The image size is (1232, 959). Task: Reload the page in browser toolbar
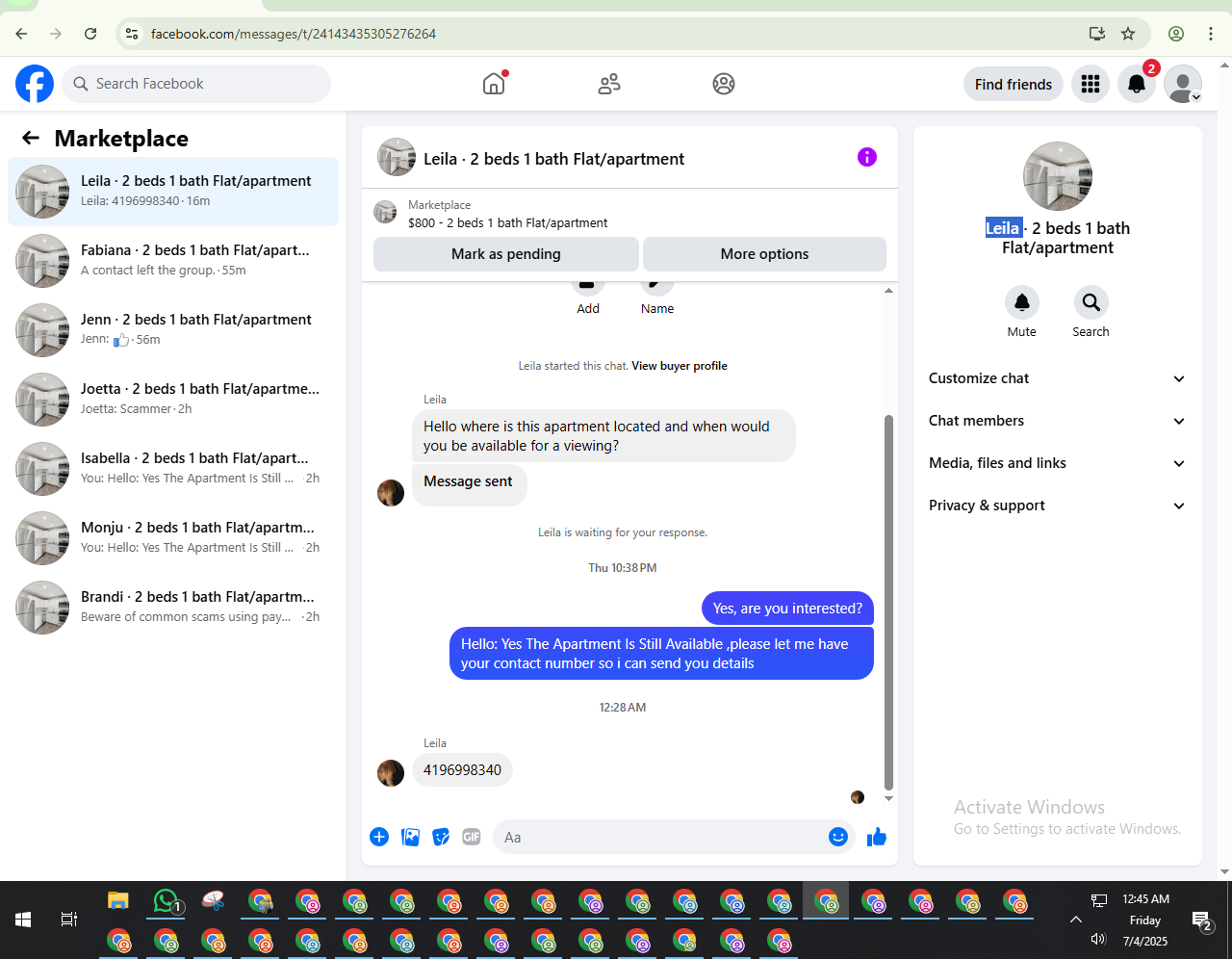[x=90, y=34]
